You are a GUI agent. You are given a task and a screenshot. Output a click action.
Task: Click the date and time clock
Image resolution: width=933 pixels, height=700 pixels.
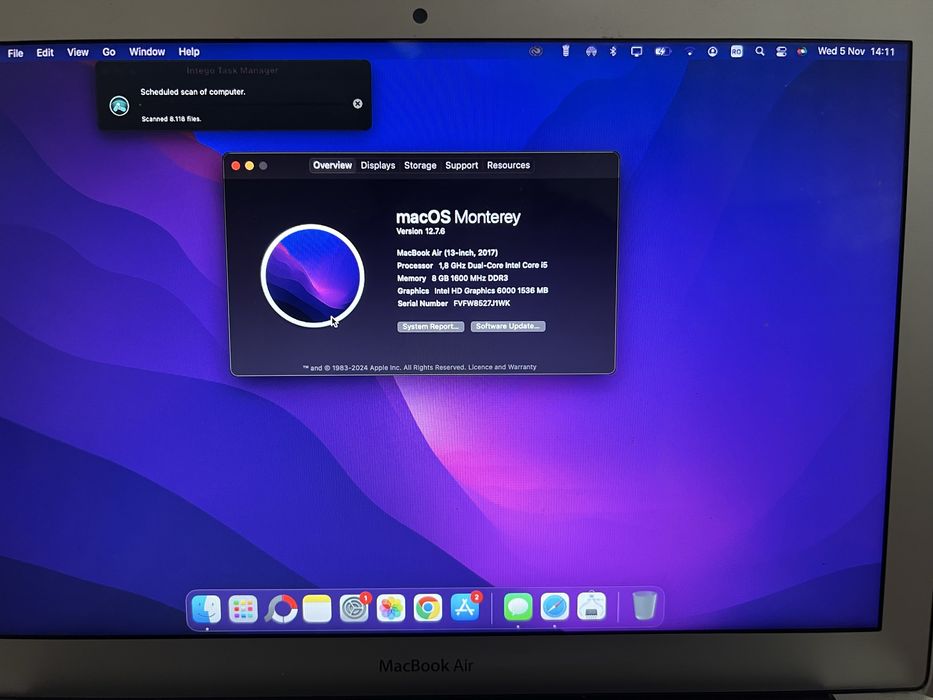point(856,51)
